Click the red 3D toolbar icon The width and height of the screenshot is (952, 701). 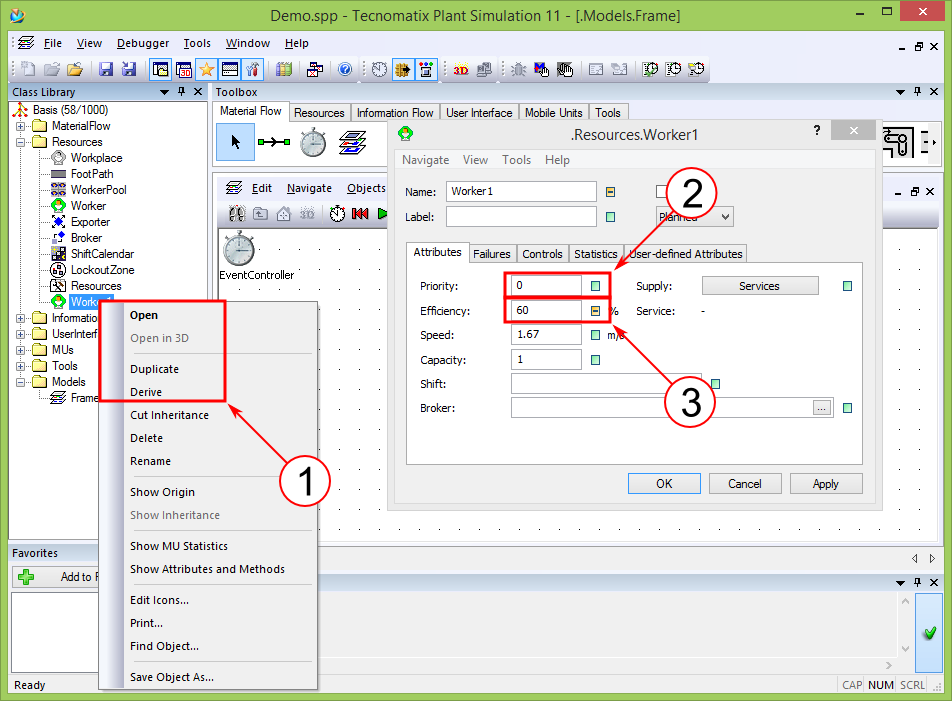(461, 69)
